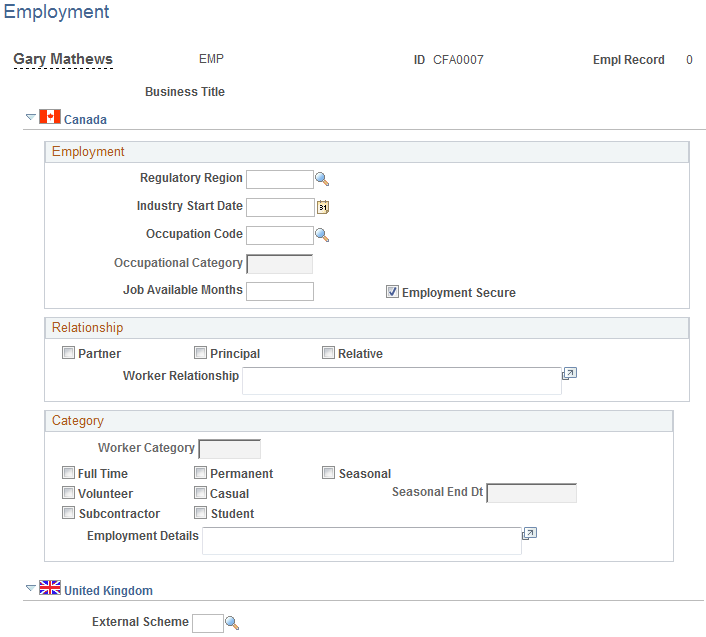The height and width of the screenshot is (637, 706).
Task: Check the Partner checkbox
Action: (68, 352)
